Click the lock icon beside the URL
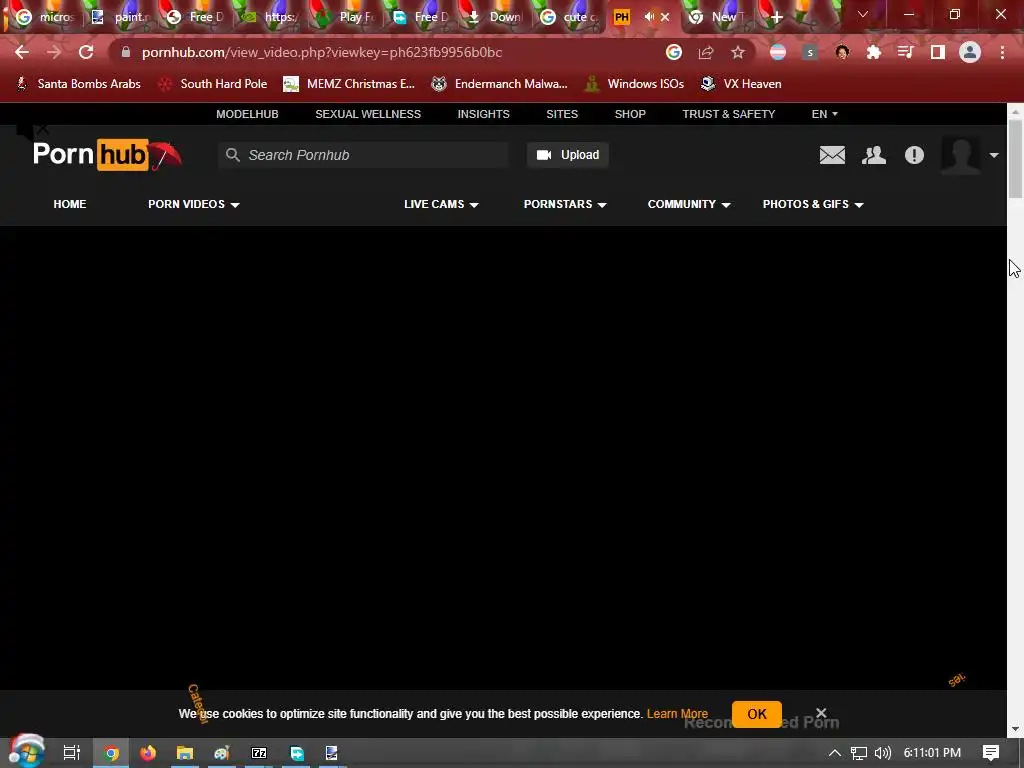The width and height of the screenshot is (1024, 768). (x=126, y=52)
